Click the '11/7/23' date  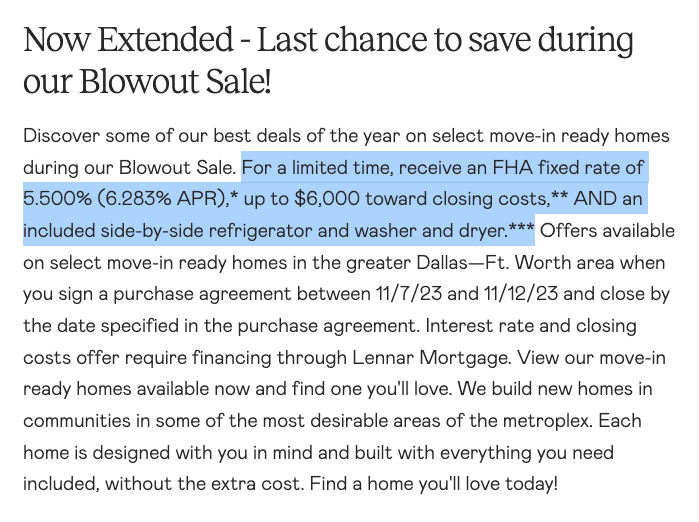pyautogui.click(x=409, y=294)
